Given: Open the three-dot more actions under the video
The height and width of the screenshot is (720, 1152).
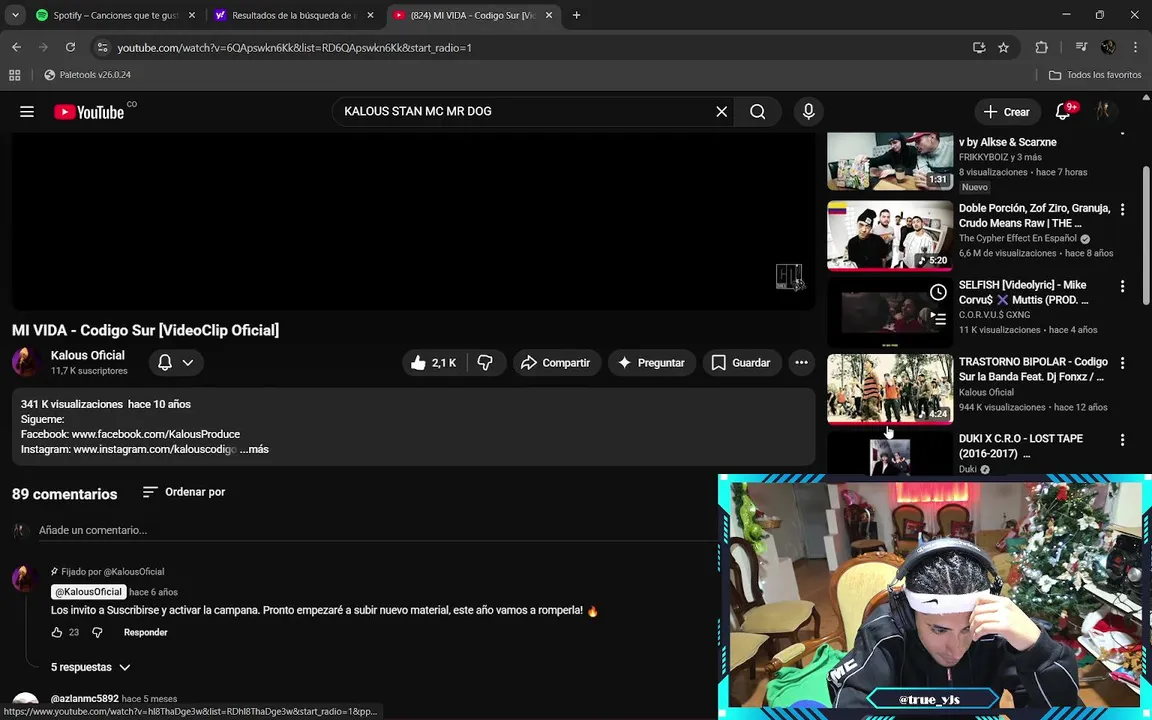Looking at the screenshot, I should point(802,363).
